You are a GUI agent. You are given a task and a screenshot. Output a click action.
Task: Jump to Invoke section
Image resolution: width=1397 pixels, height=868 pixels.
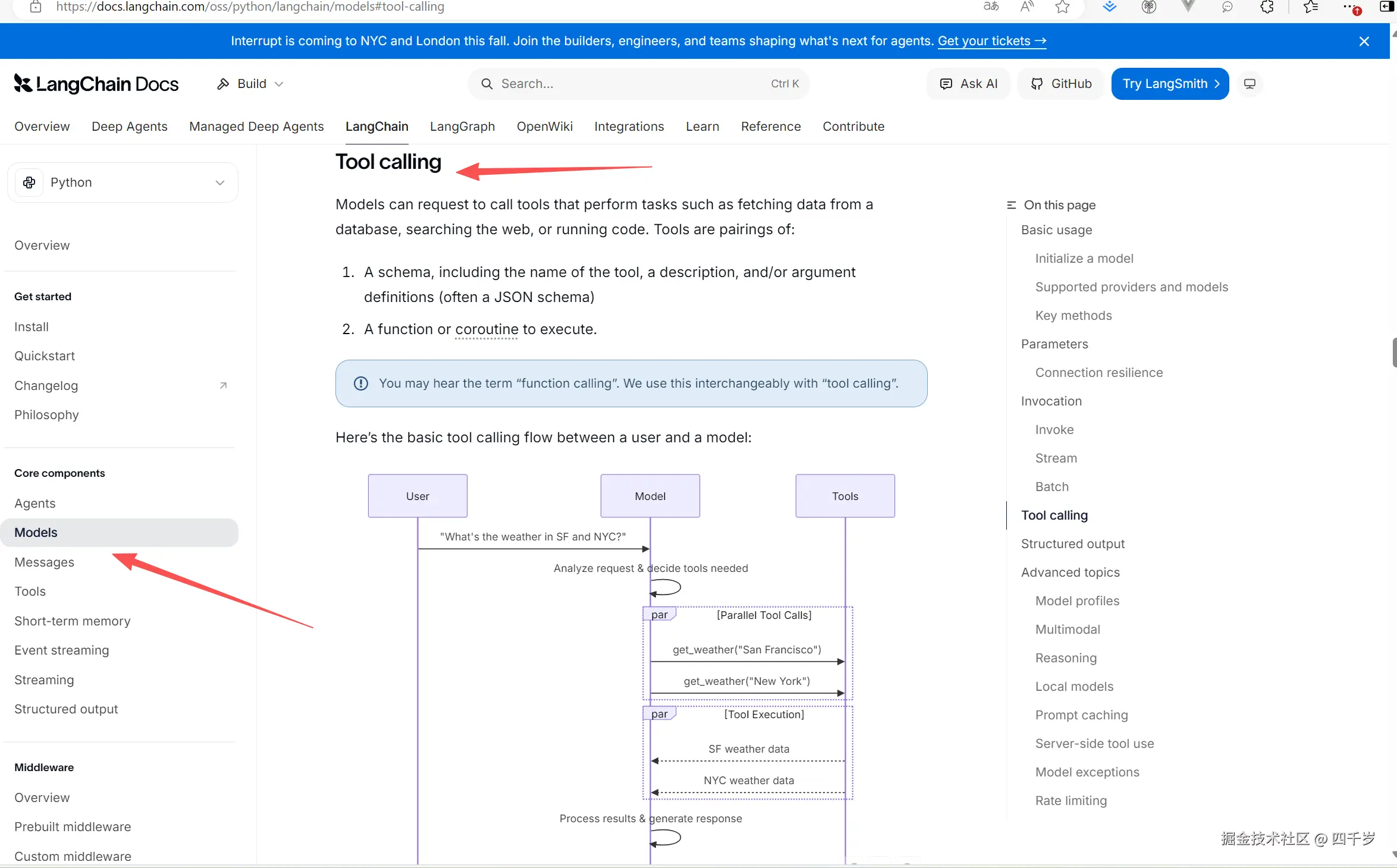[x=1054, y=430]
